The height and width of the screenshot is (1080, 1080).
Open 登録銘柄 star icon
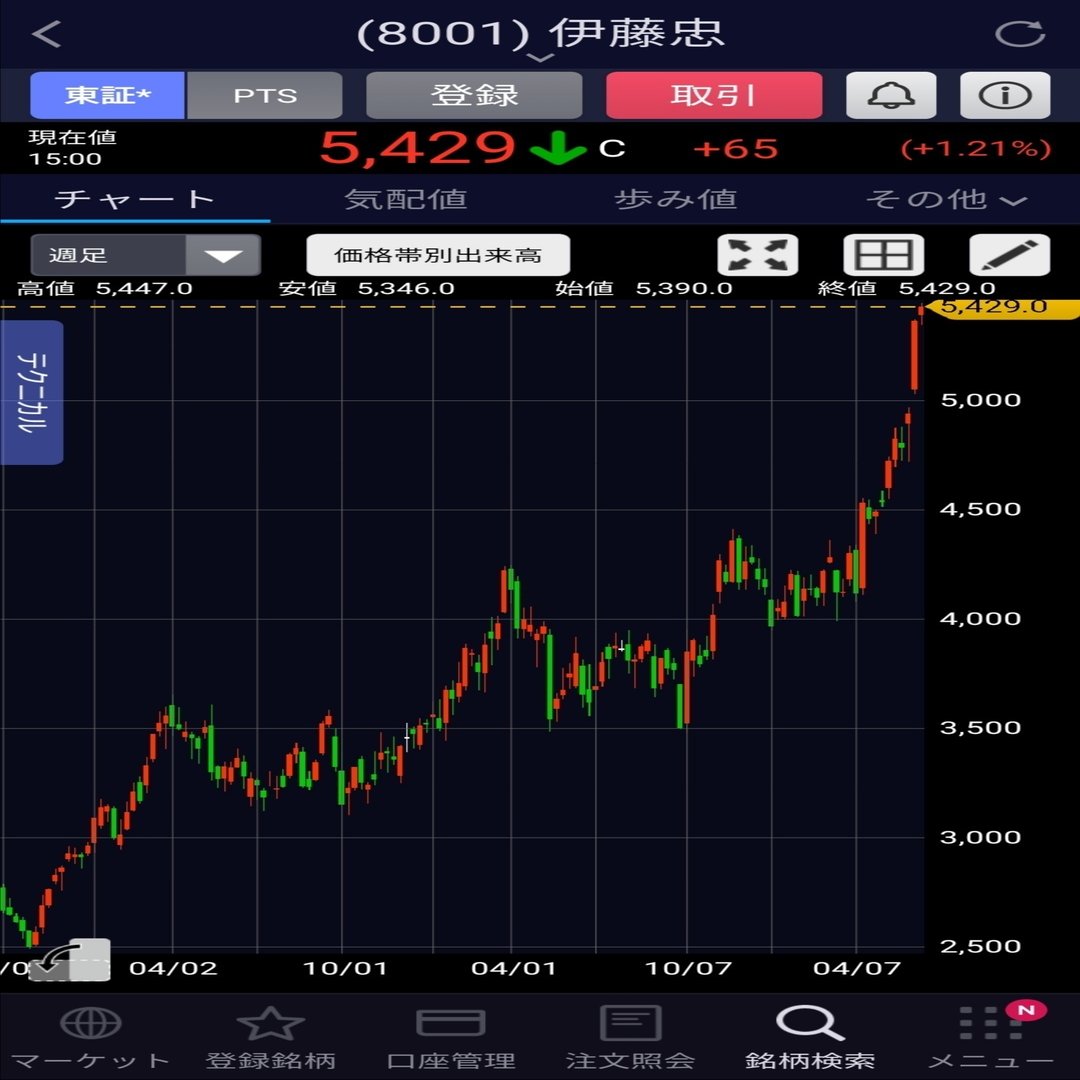point(270,1024)
